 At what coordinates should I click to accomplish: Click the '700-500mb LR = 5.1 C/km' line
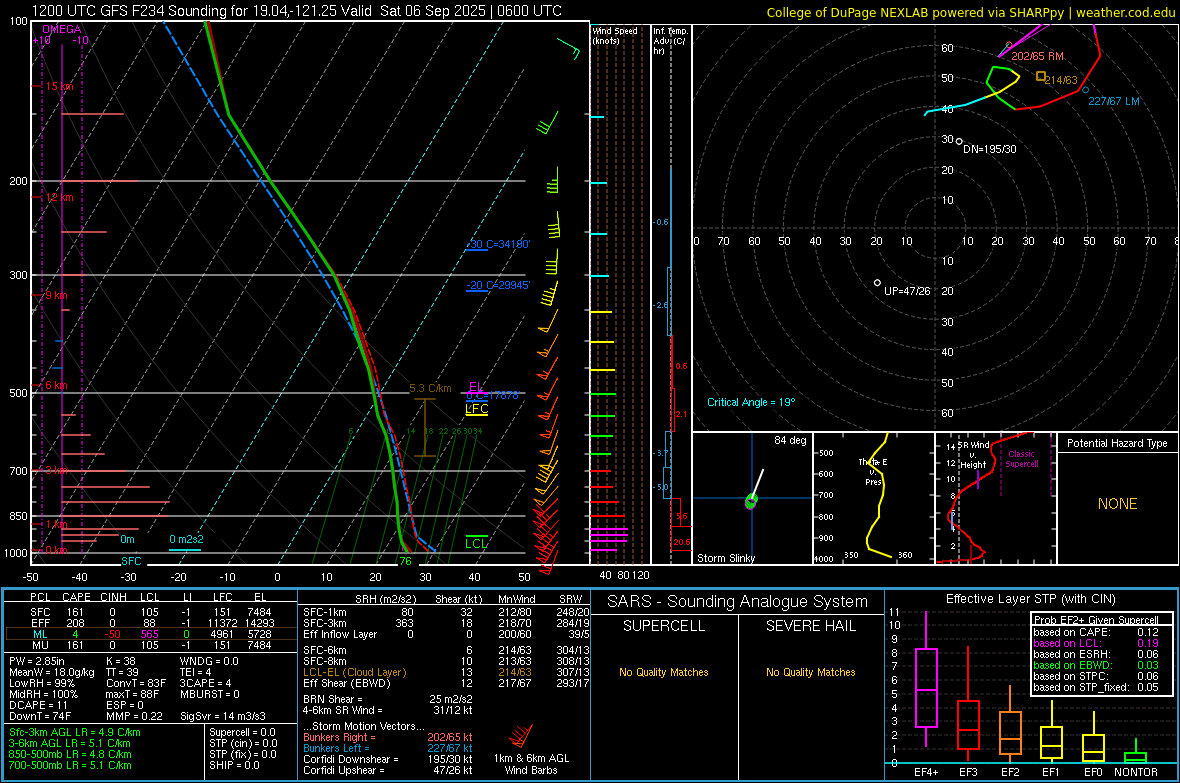click(x=70, y=765)
